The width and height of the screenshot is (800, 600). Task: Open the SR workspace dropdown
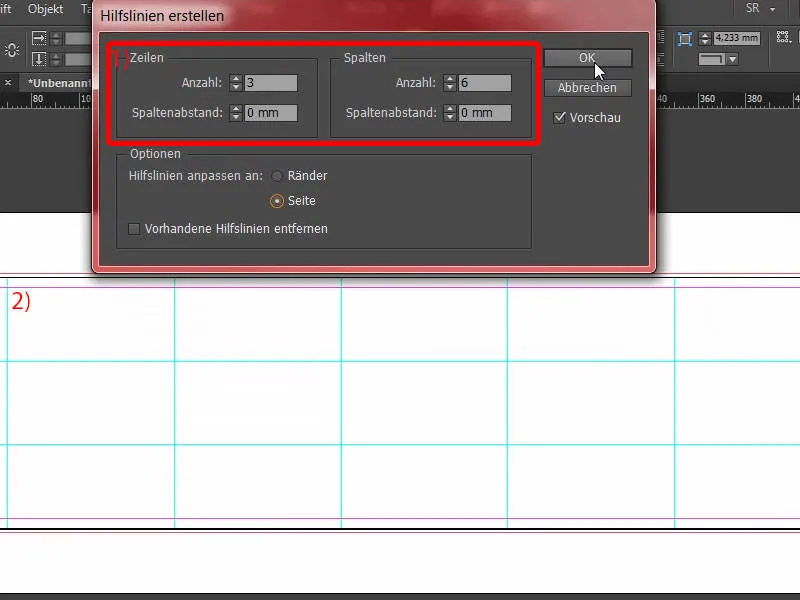(760, 8)
